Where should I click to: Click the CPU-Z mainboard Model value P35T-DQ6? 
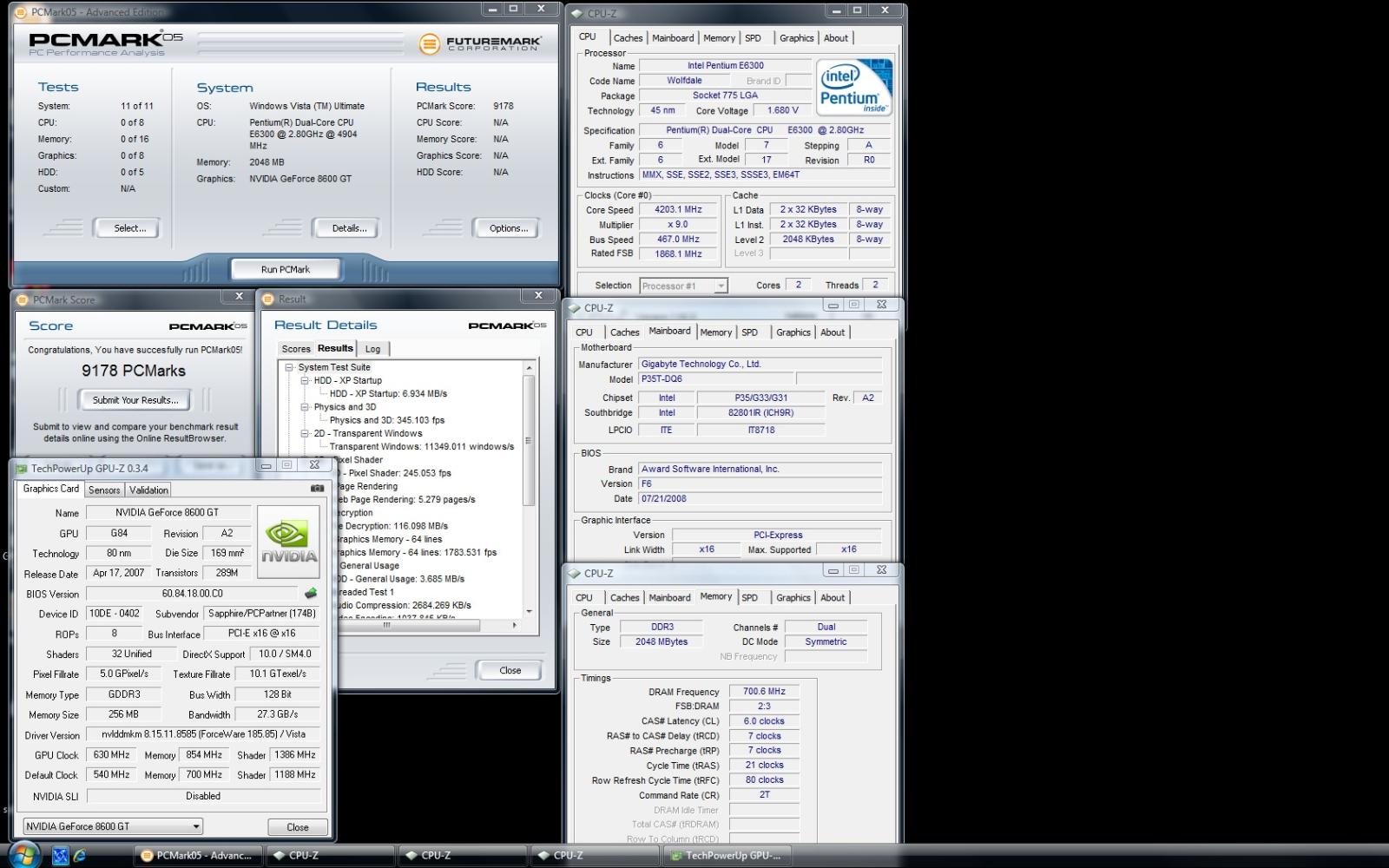click(716, 379)
